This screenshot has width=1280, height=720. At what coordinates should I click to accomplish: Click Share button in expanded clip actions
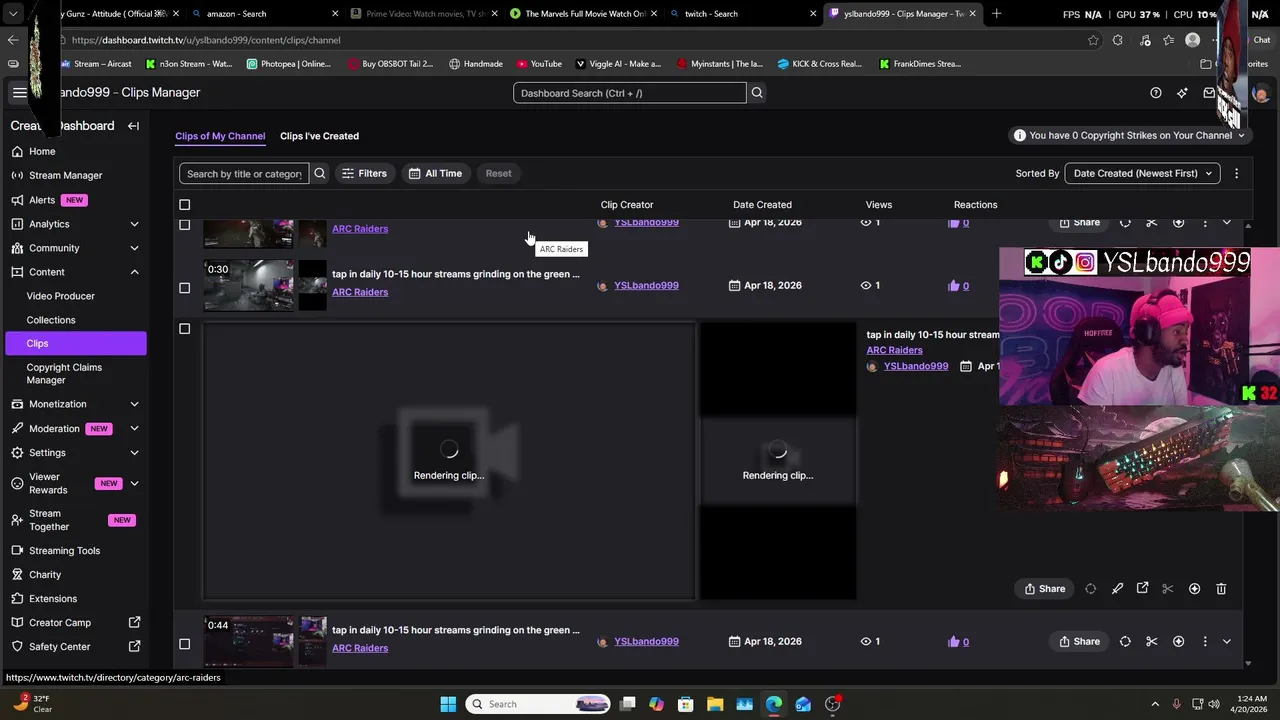tap(1045, 589)
